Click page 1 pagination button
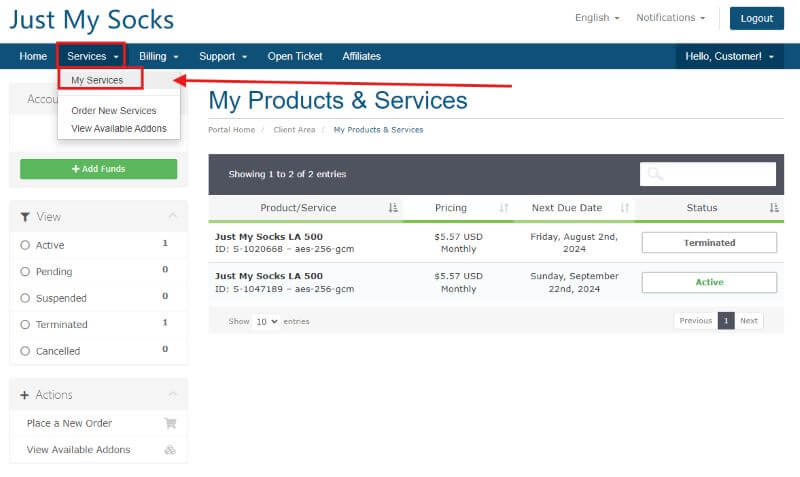Image resolution: width=800 pixels, height=477 pixels. tap(726, 321)
